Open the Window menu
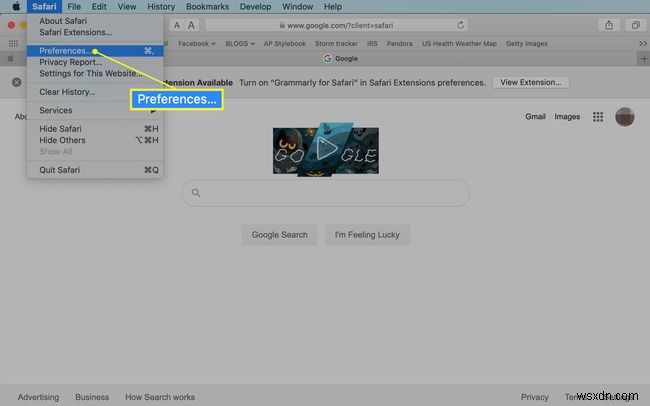The image size is (650, 406). (x=297, y=7)
